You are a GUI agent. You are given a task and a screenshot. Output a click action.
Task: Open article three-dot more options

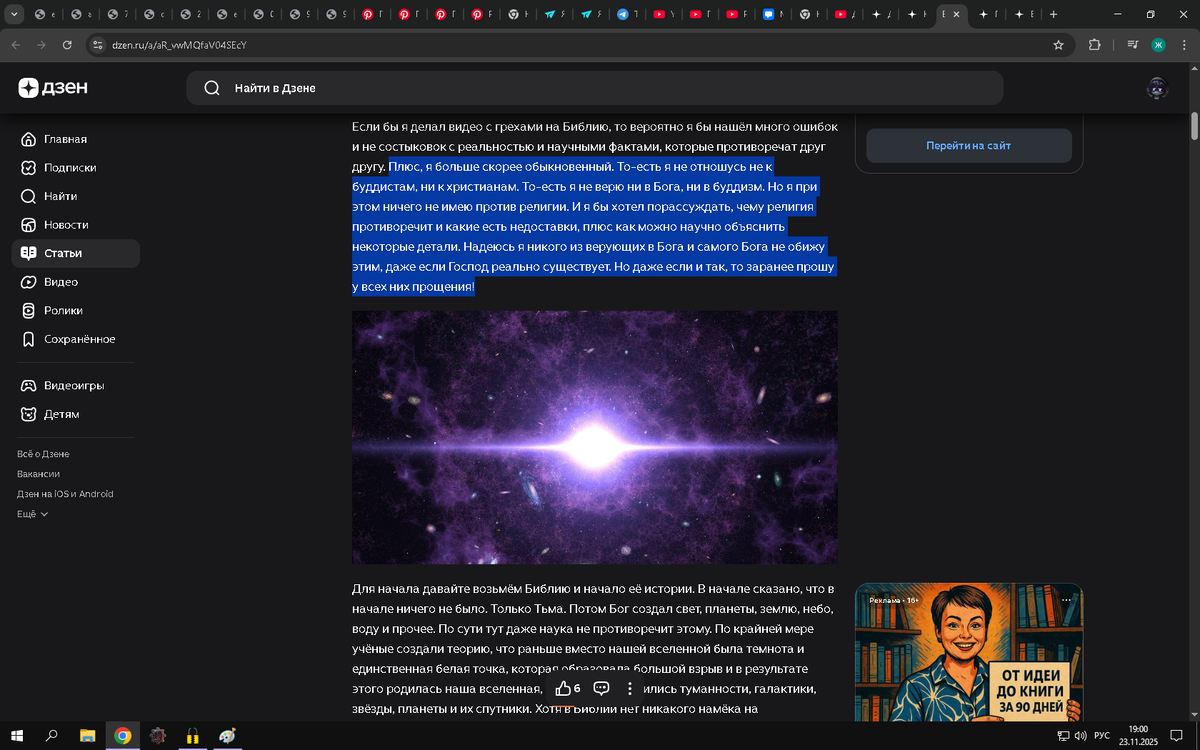pos(630,688)
